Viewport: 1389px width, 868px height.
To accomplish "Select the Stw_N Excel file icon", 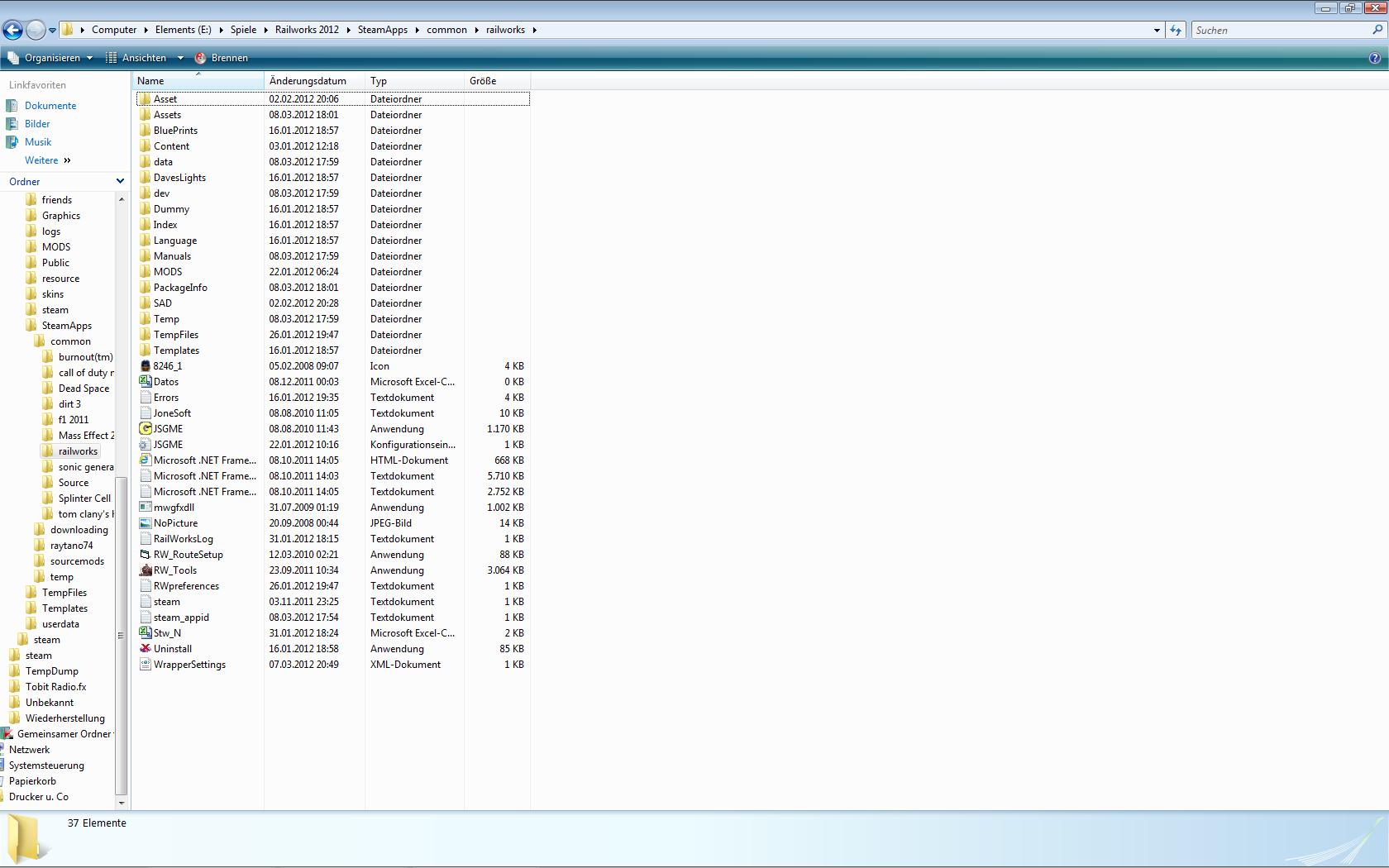I will [x=146, y=633].
